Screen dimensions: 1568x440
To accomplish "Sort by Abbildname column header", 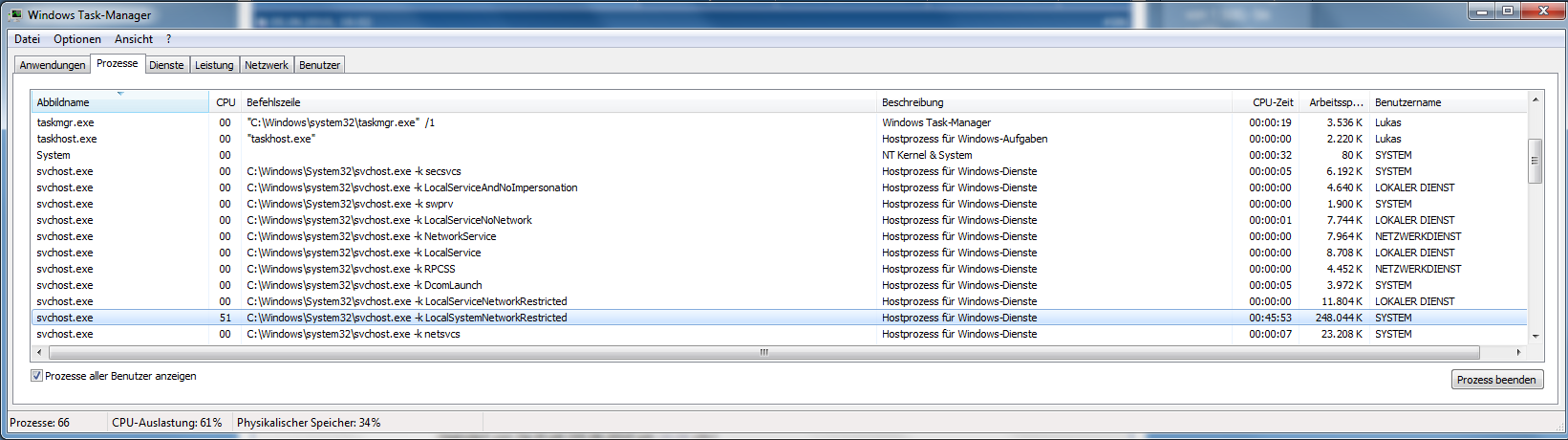I will (120, 102).
